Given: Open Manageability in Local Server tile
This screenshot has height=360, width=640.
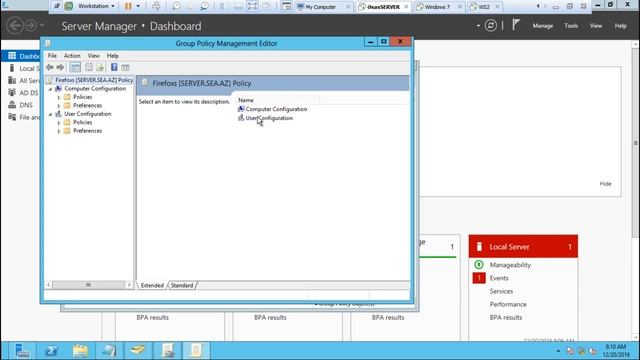Looking at the screenshot, I should pos(510,265).
